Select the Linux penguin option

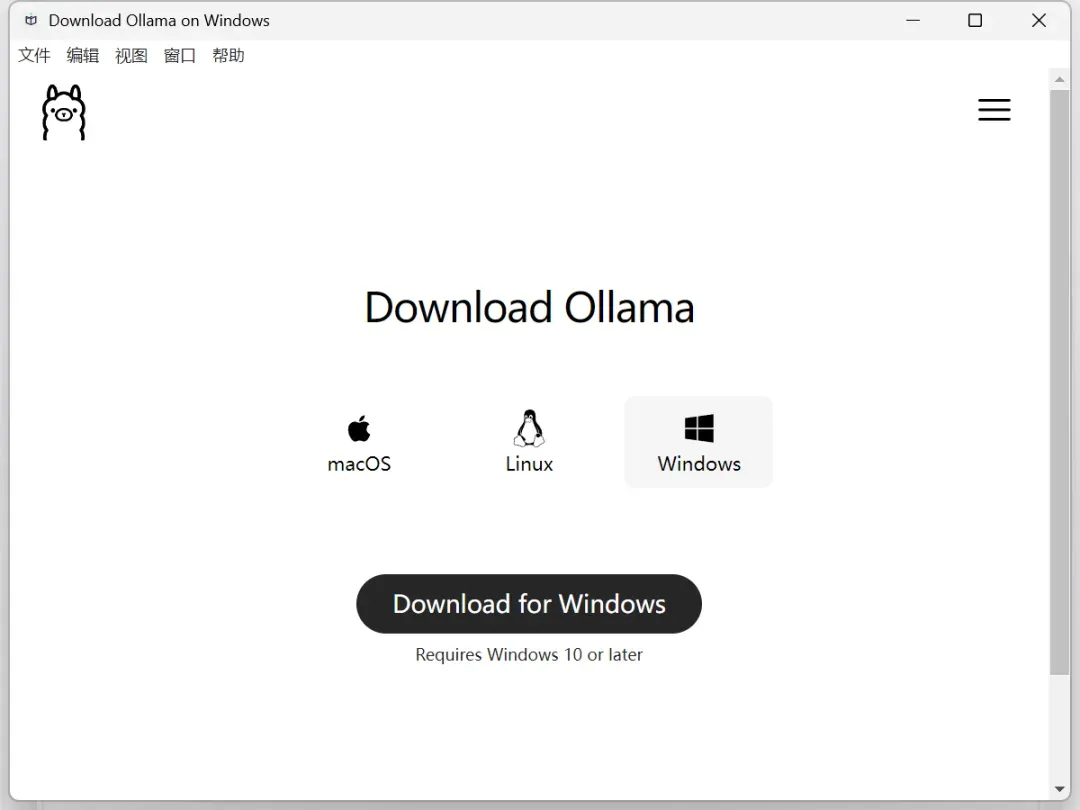coord(529,442)
